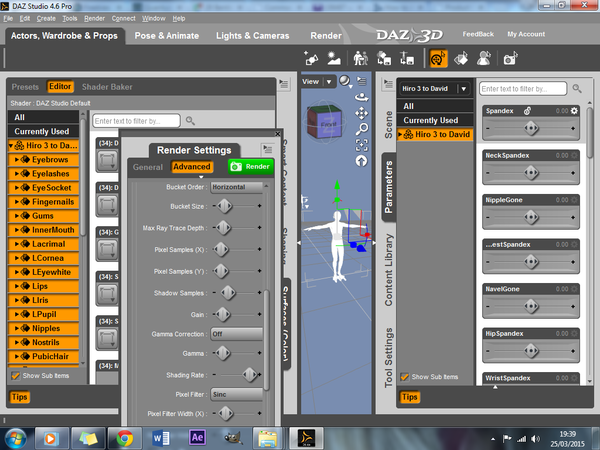Open the Render Settings pane options menu icon

click(267, 149)
